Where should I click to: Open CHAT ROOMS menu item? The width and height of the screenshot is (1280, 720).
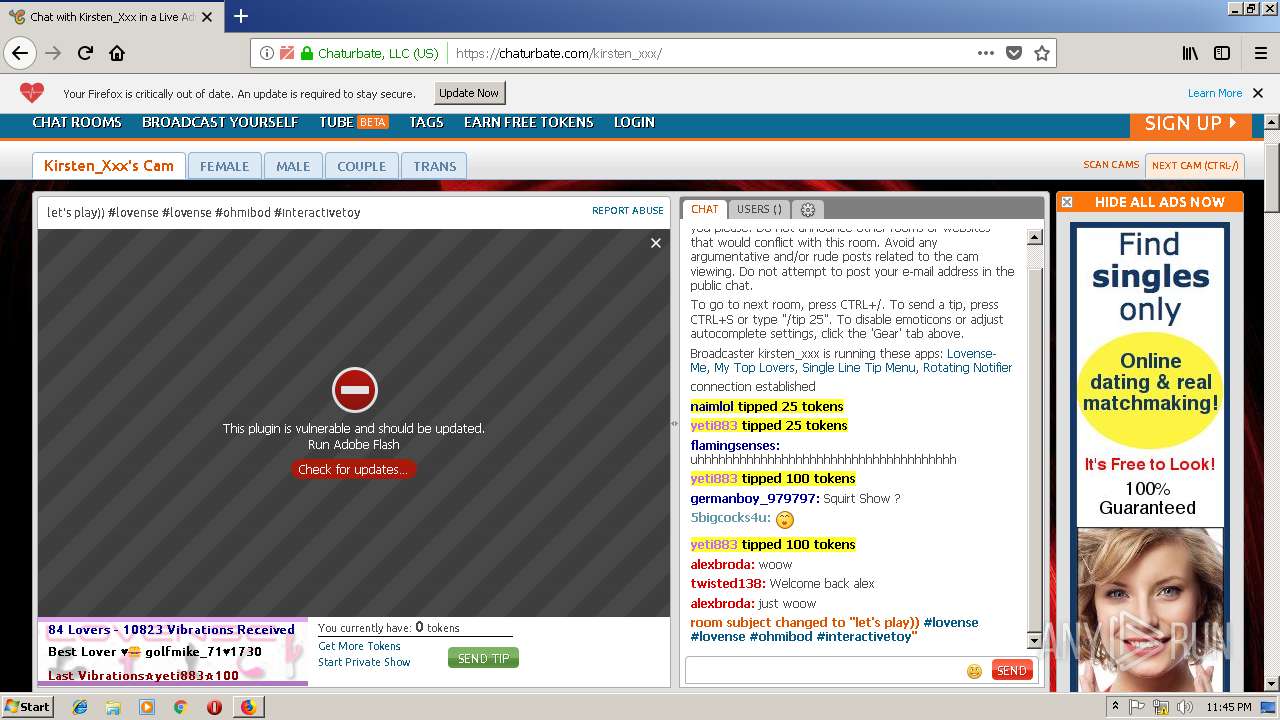click(77, 122)
